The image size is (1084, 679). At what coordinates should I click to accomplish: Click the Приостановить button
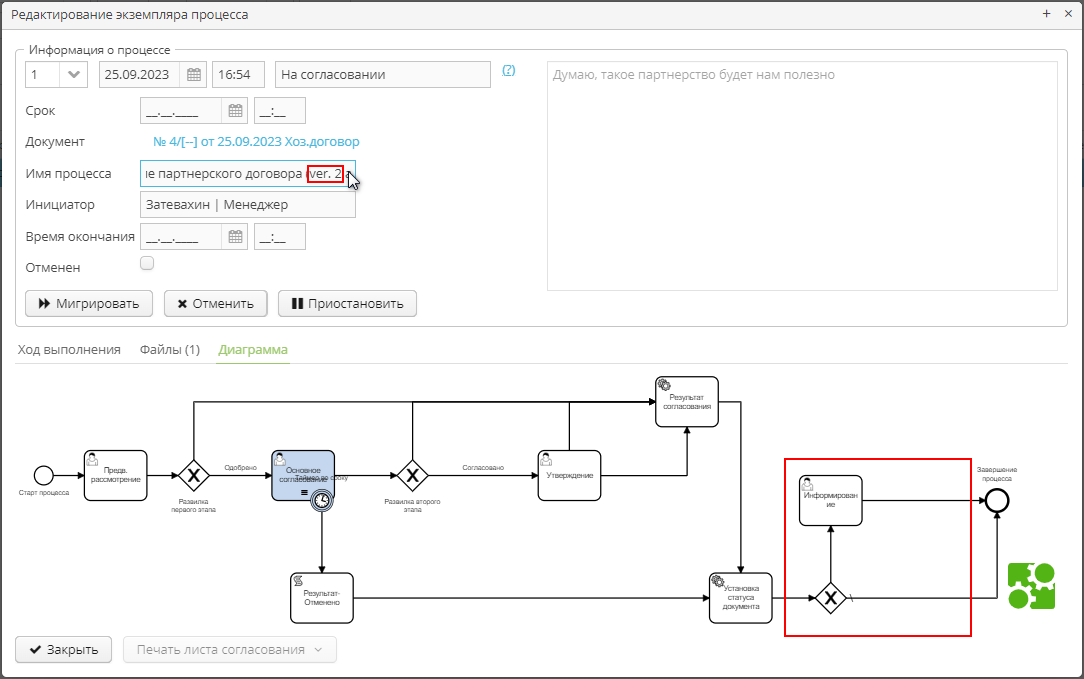(x=347, y=303)
